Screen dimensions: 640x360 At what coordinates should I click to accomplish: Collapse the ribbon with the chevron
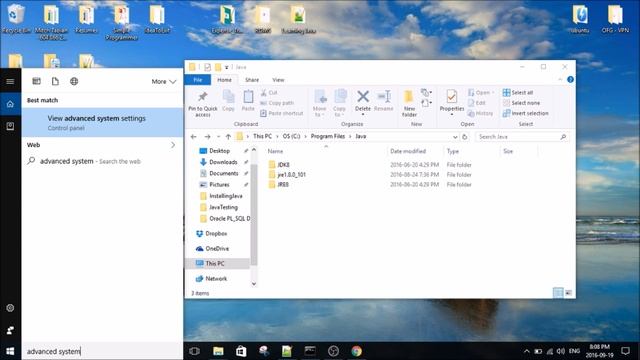point(560,80)
